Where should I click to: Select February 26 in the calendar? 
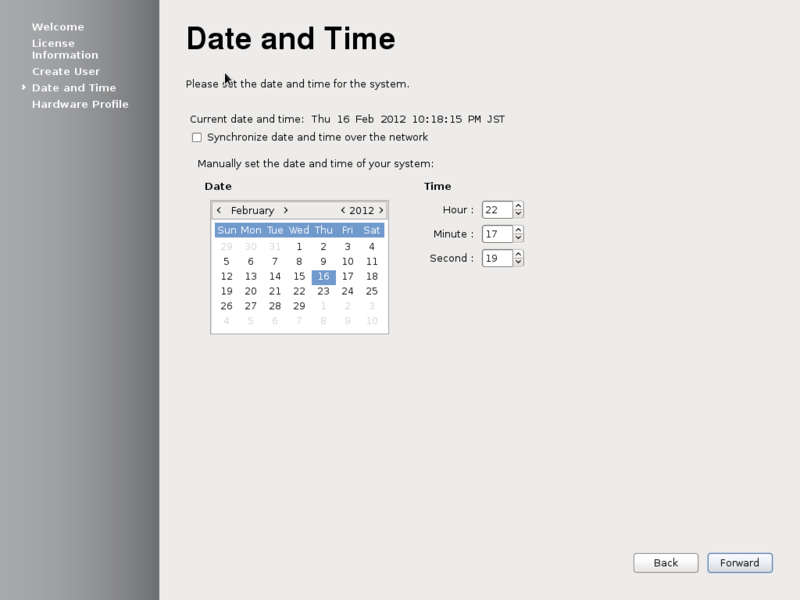pyautogui.click(x=227, y=306)
